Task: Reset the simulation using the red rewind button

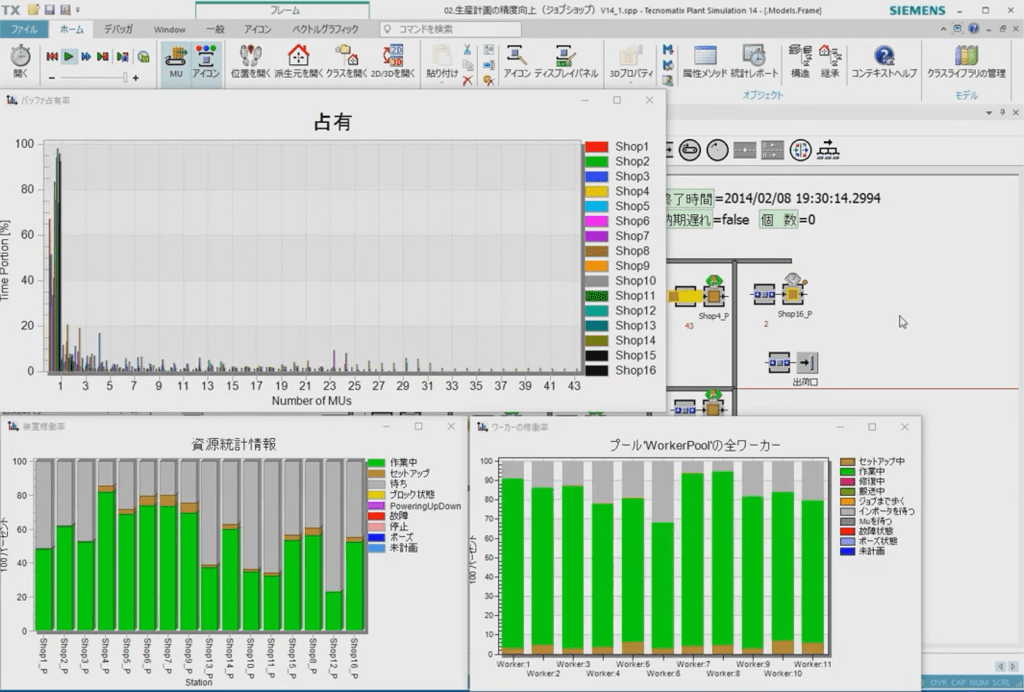Action: 52,57
